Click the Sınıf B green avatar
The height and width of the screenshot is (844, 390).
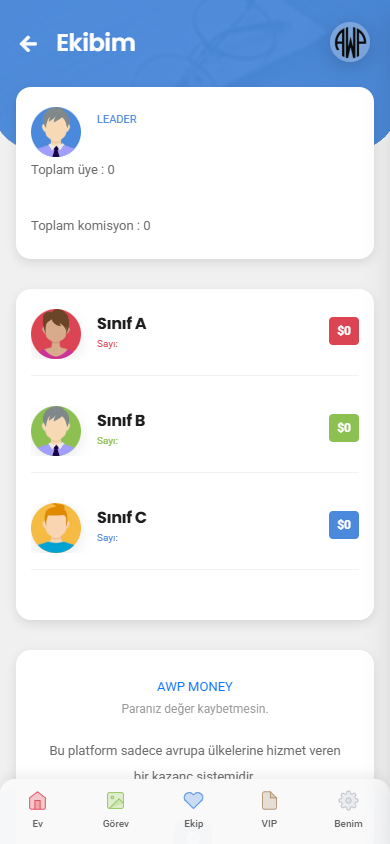(x=56, y=431)
